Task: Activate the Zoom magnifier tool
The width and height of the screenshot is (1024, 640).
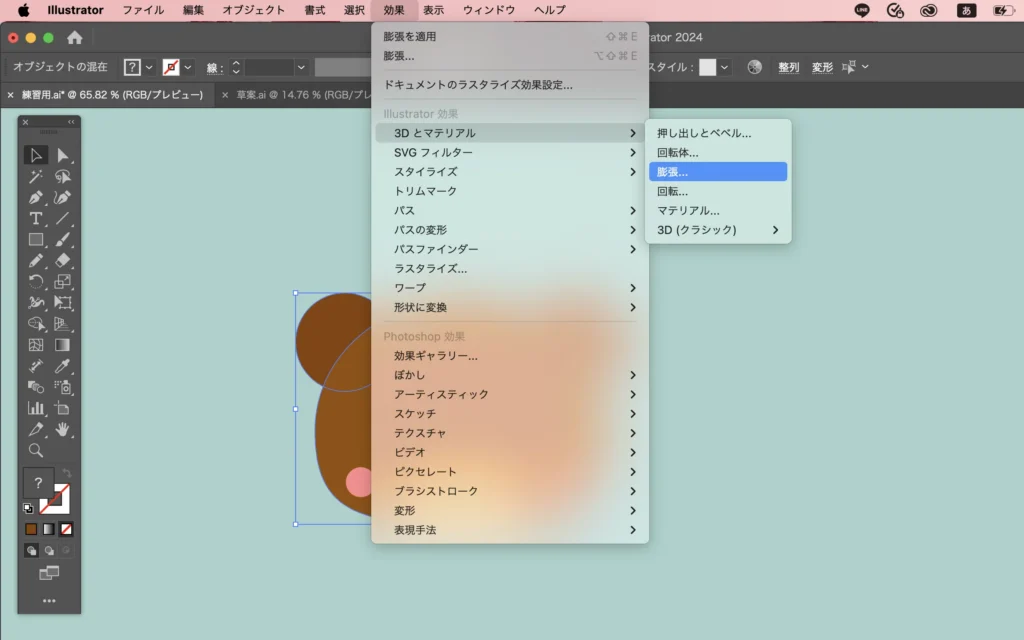Action: 36,450
